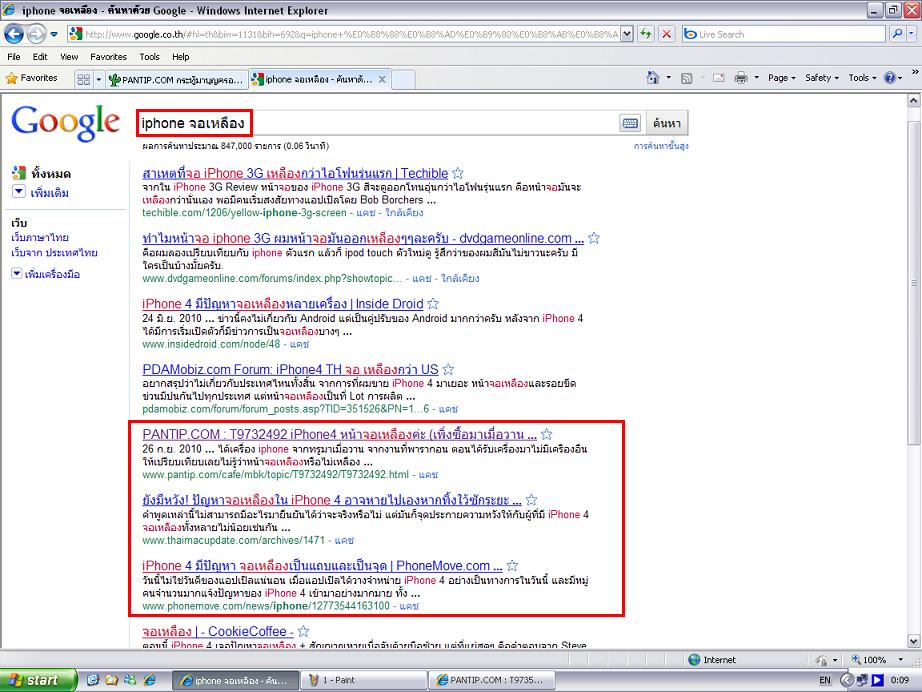Open the Favorites menu
This screenshot has width=922, height=692.
pos(108,56)
